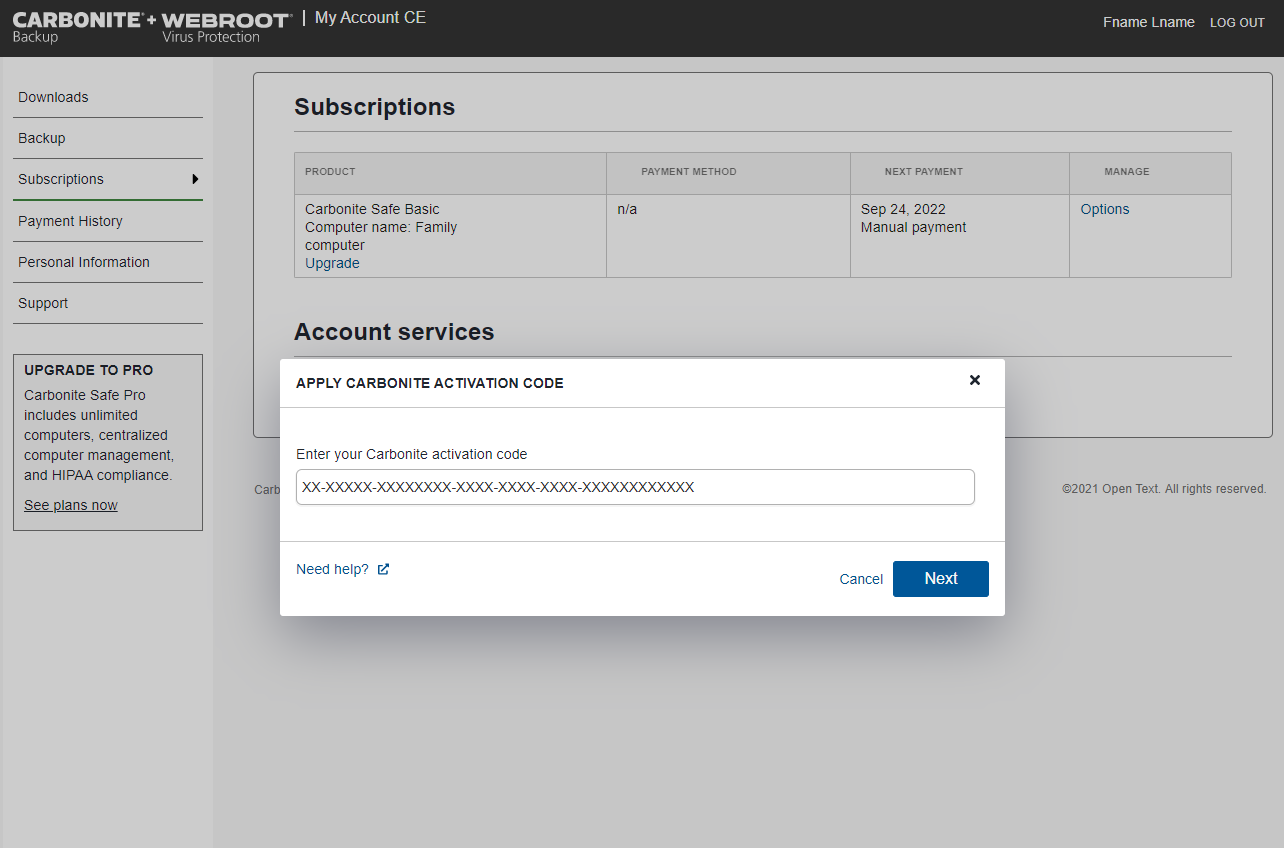
Task: Open the Need help support link
Action: pyautogui.click(x=331, y=568)
